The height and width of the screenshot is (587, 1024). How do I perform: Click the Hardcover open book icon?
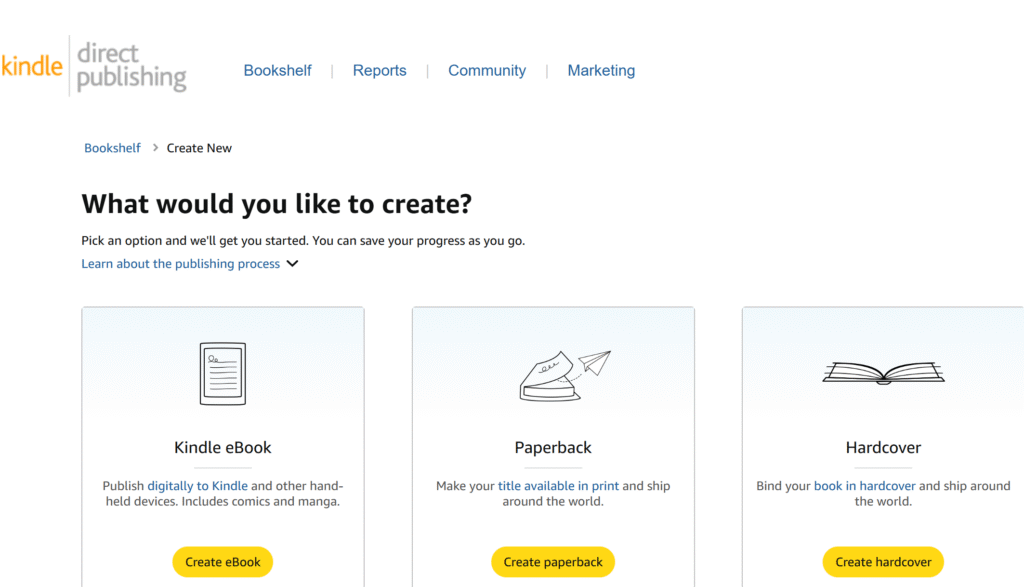(883, 373)
